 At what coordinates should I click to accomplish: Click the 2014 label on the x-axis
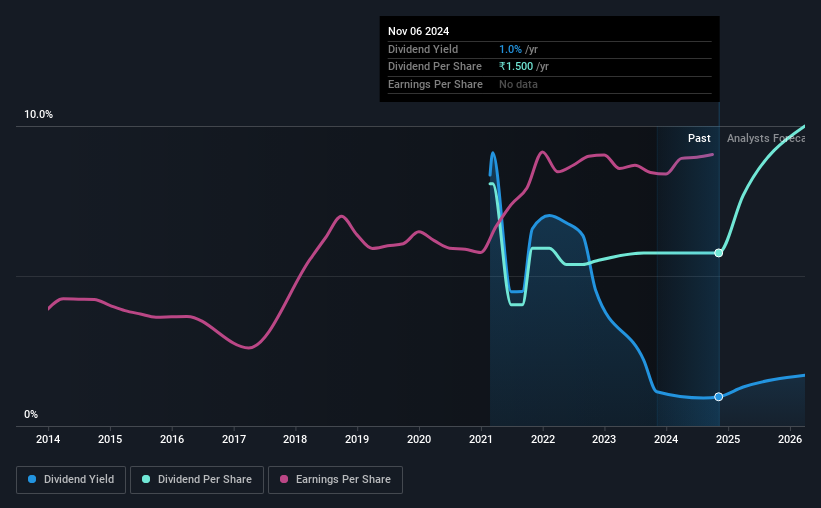click(48, 439)
